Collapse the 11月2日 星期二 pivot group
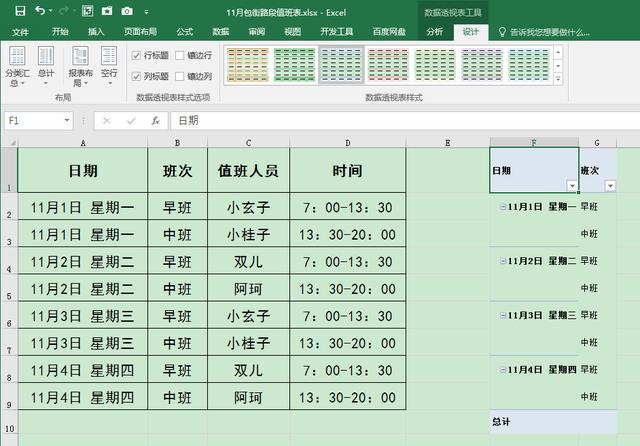 pyautogui.click(x=503, y=261)
